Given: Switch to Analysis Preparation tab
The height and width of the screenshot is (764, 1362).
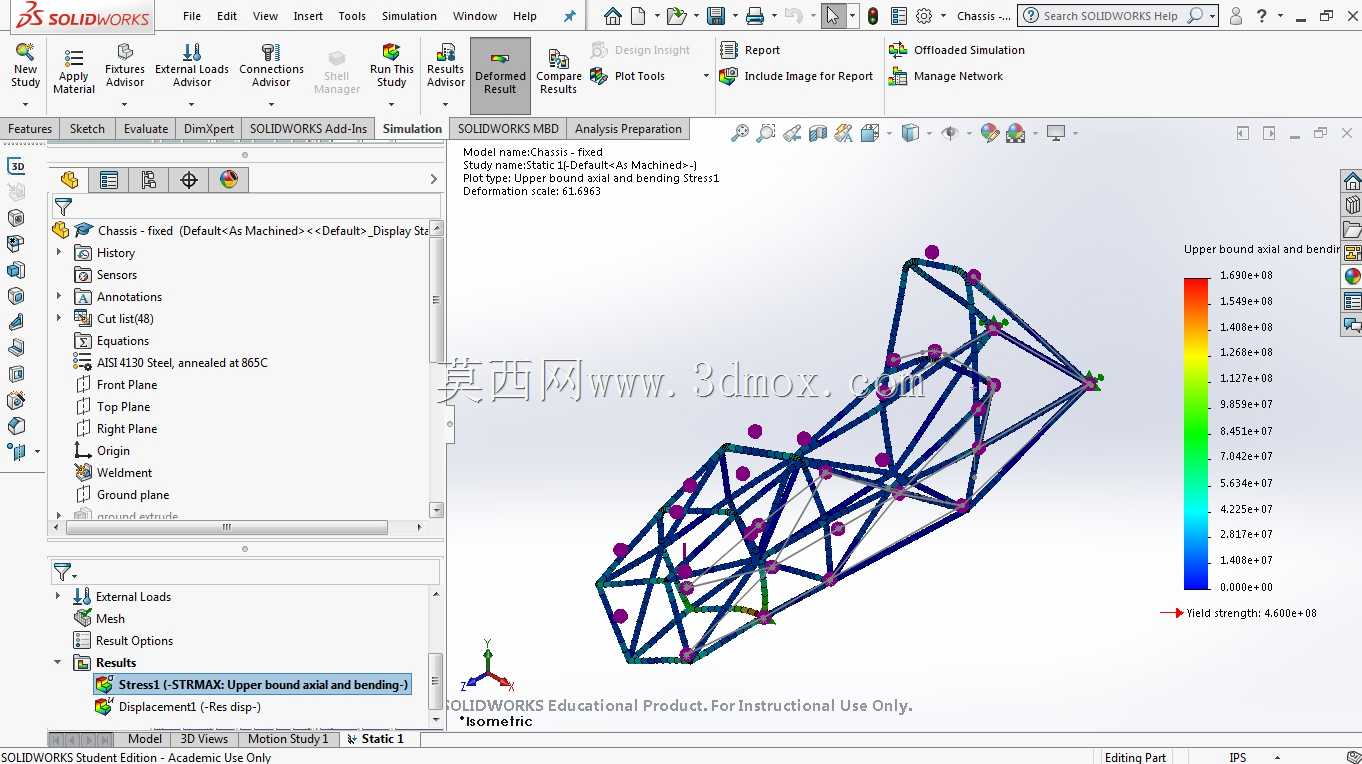Looking at the screenshot, I should [628, 129].
